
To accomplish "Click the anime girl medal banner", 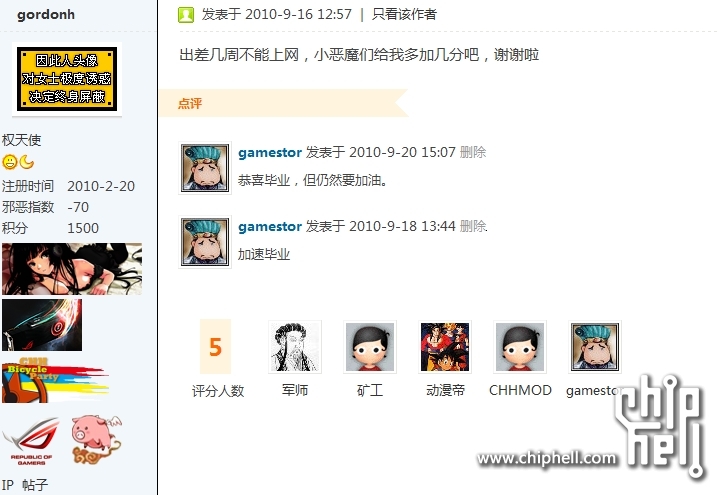I will 72,269.
